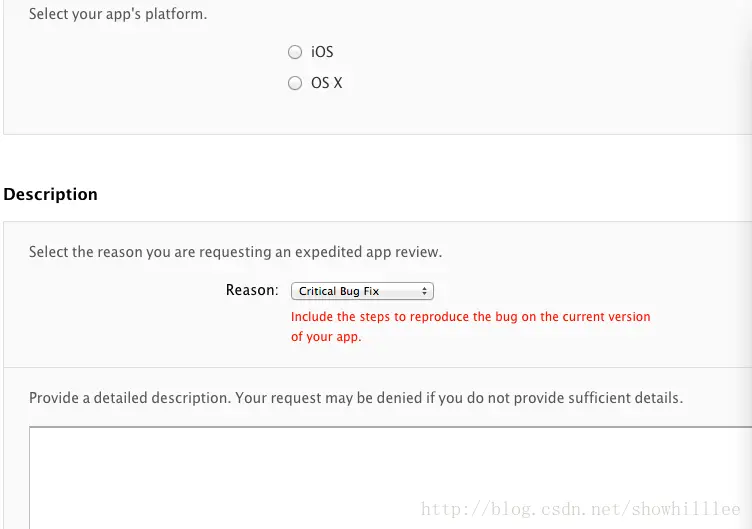
Task: Click the "Select the reason" expedited review instruction
Action: 235,252
